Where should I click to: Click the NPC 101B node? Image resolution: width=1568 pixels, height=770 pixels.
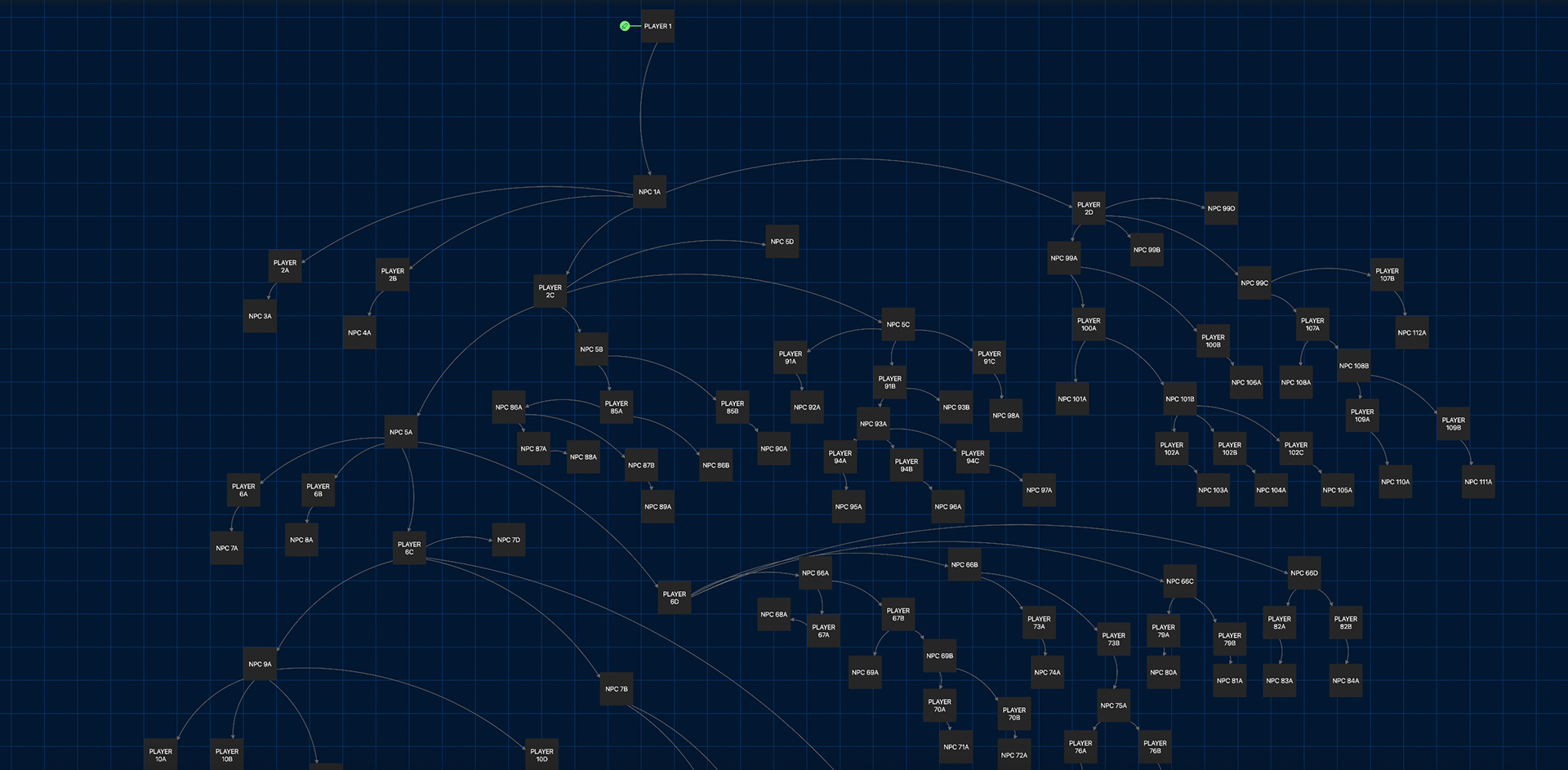pyautogui.click(x=1180, y=399)
